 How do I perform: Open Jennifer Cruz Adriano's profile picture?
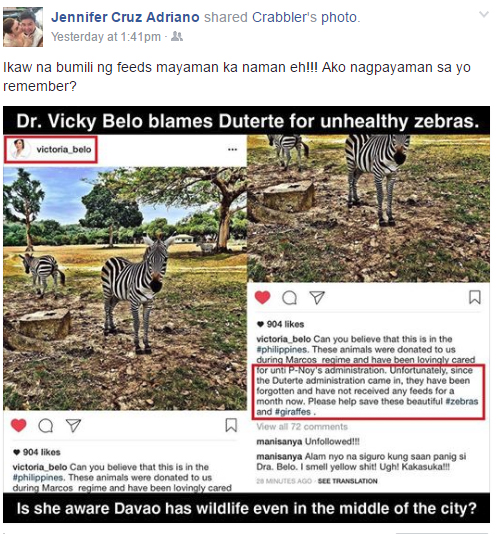[23, 27]
